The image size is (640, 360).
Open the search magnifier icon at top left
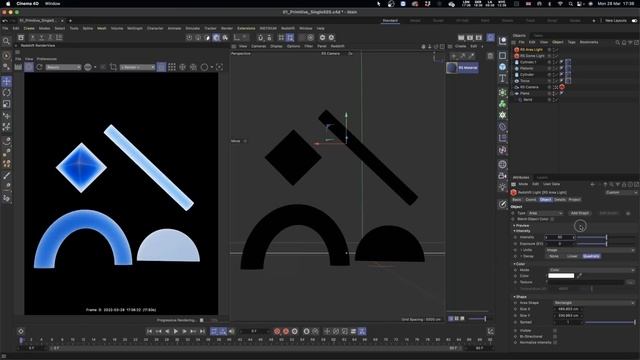tap(6, 41)
